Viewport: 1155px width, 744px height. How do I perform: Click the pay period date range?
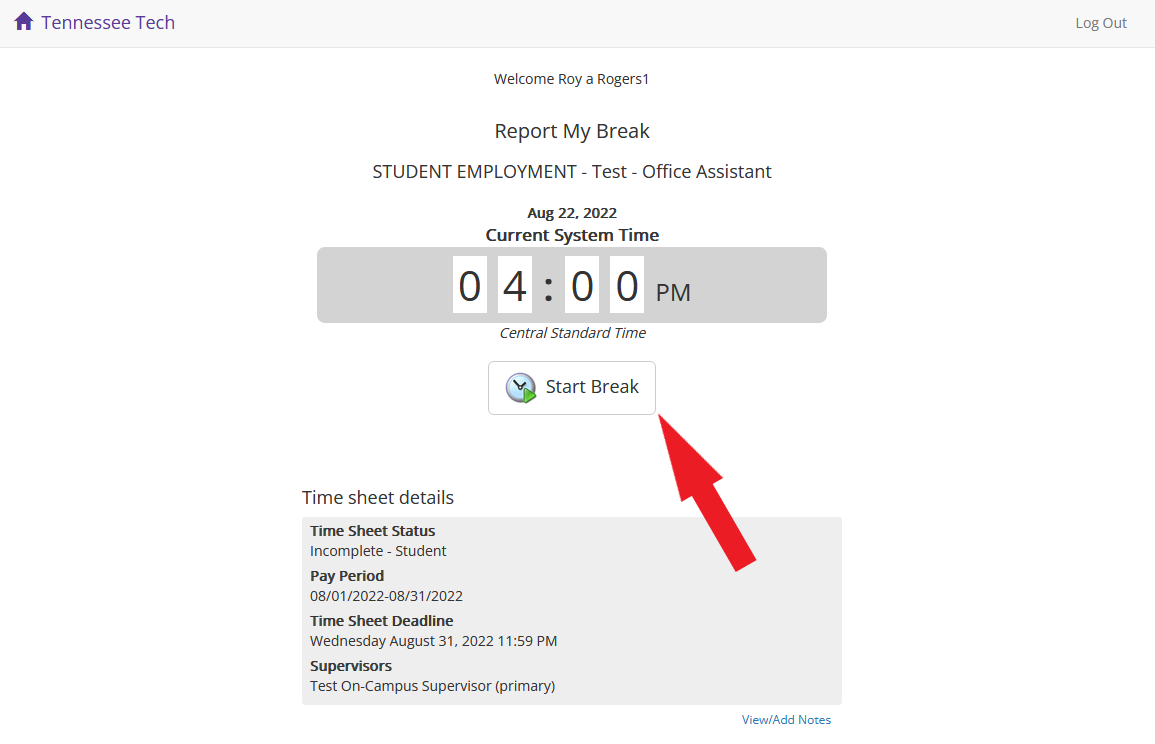386,596
